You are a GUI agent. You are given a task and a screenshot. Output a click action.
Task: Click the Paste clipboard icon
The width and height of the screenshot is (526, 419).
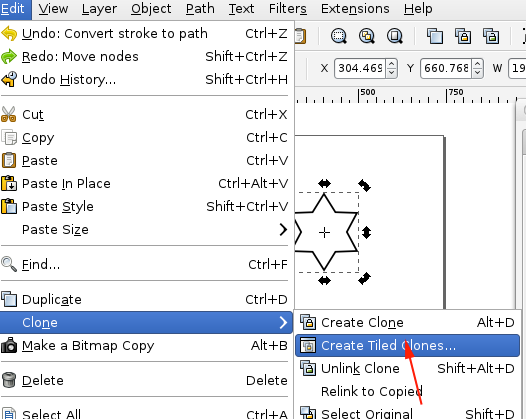[9, 160]
